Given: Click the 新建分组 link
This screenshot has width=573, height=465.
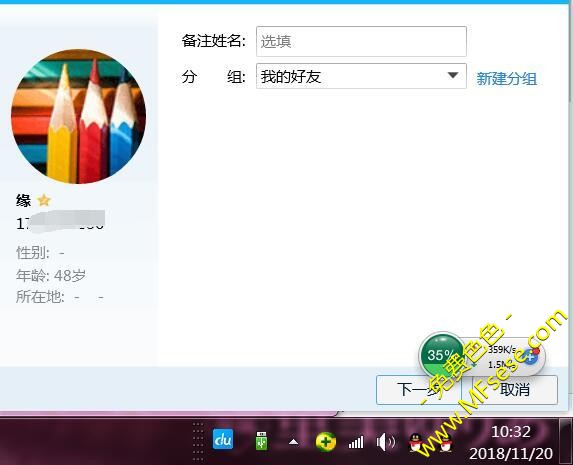Looking at the screenshot, I should pos(507,79).
